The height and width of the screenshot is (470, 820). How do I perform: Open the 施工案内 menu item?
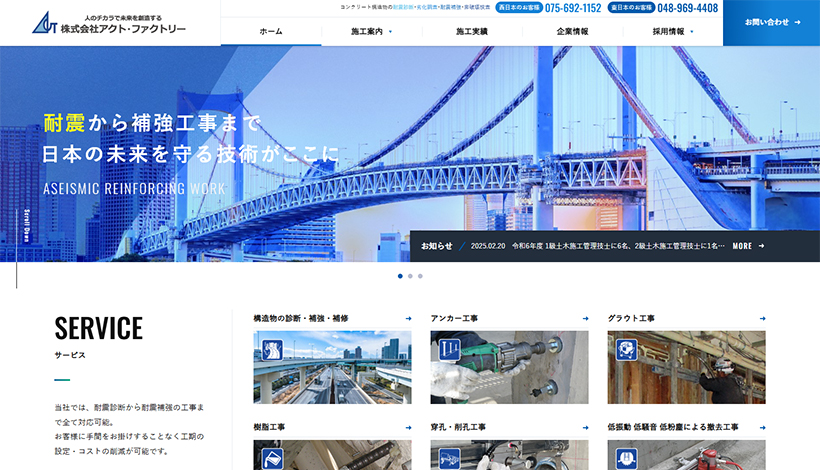(367, 31)
